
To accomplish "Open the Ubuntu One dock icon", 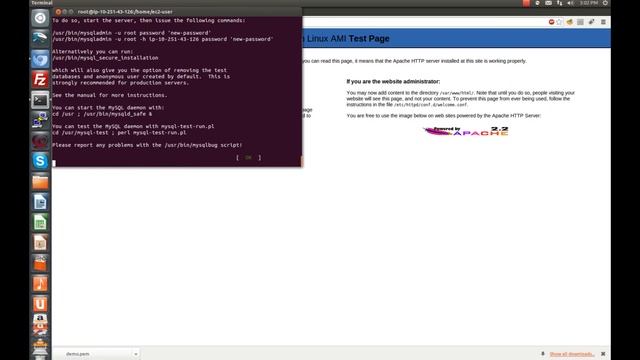I will click(x=40, y=304).
